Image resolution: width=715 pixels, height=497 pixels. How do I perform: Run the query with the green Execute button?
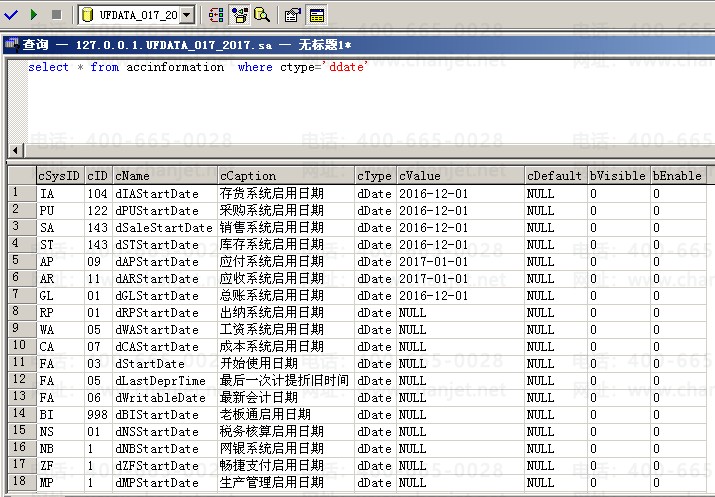33,15
